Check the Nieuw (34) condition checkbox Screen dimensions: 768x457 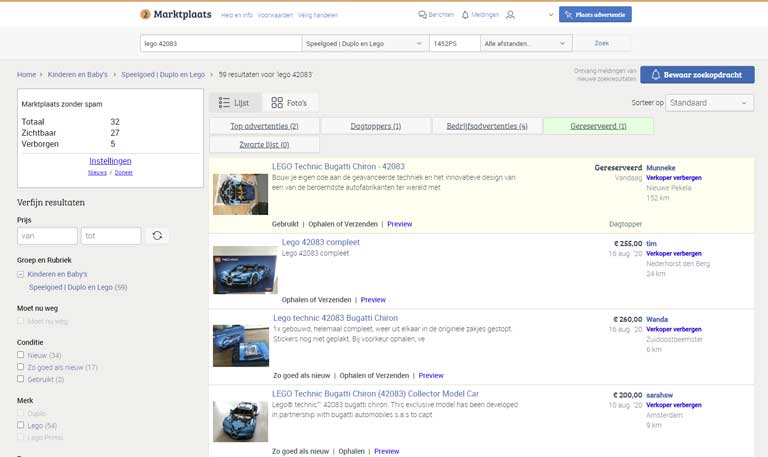coord(21,355)
